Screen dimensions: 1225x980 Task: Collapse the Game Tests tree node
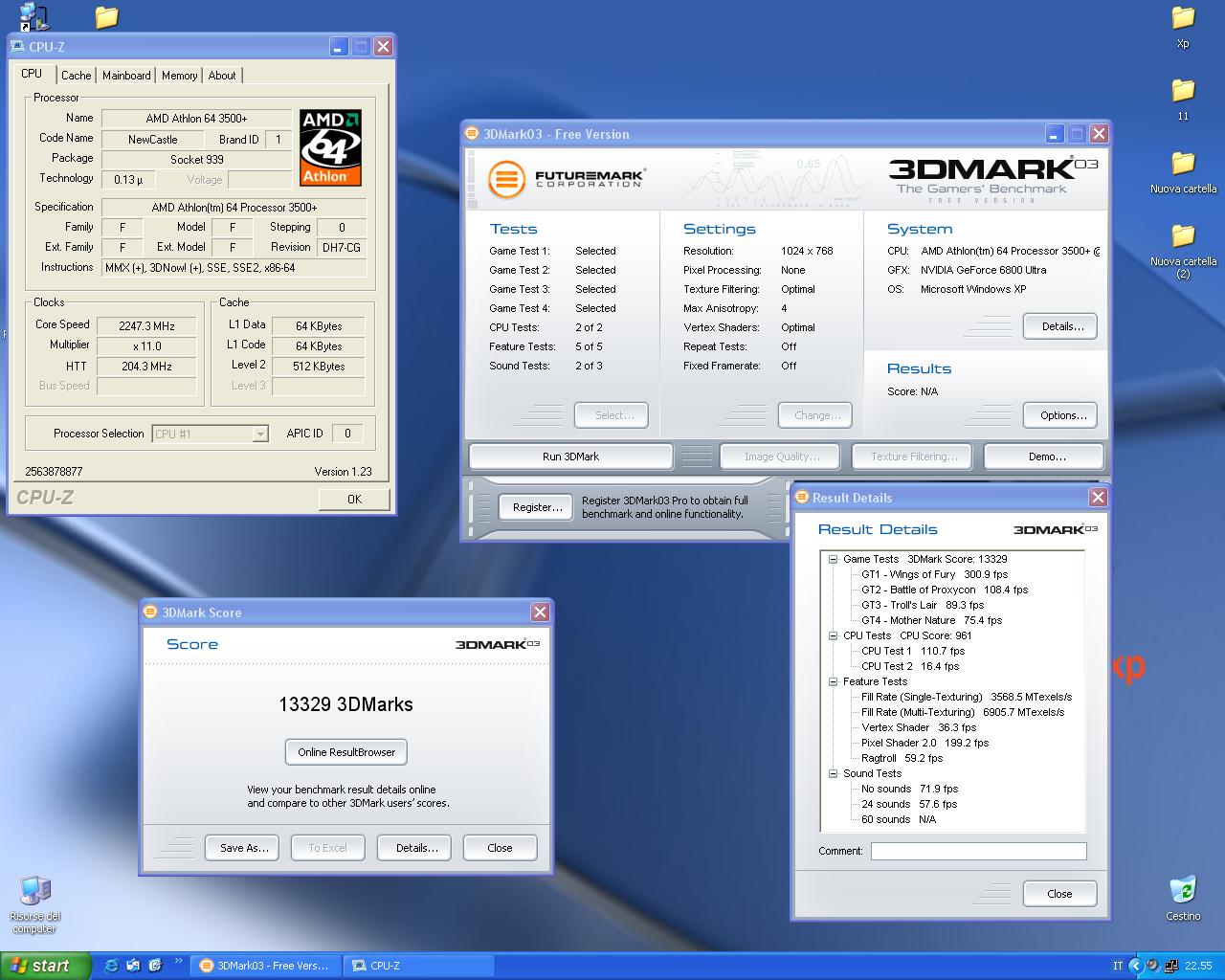833,559
